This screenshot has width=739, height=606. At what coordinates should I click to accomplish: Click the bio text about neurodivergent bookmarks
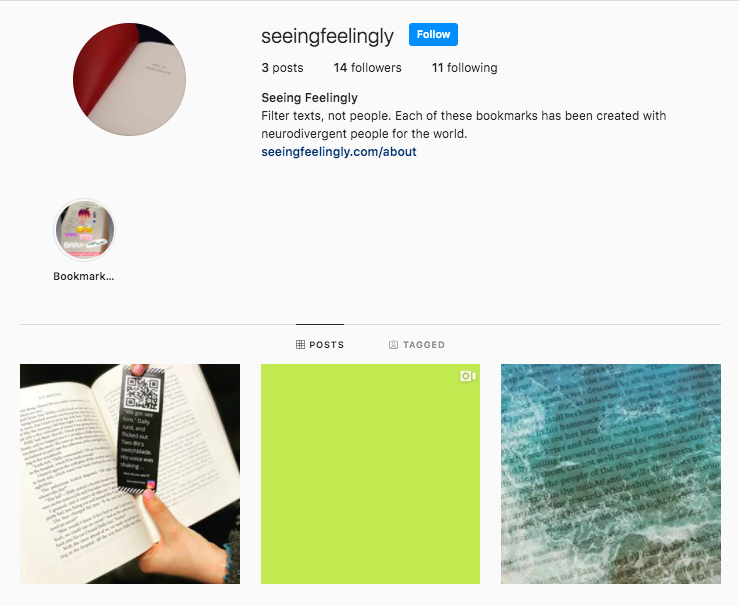(x=464, y=124)
